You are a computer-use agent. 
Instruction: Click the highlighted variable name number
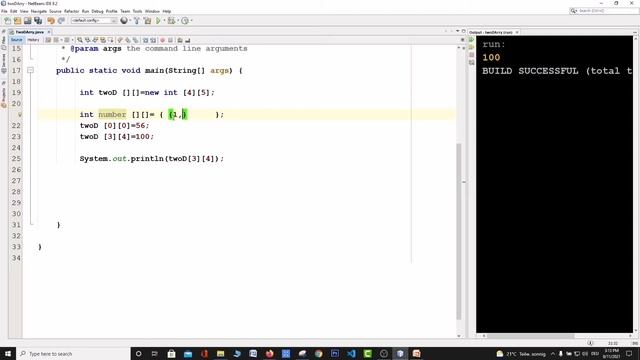click(x=112, y=115)
